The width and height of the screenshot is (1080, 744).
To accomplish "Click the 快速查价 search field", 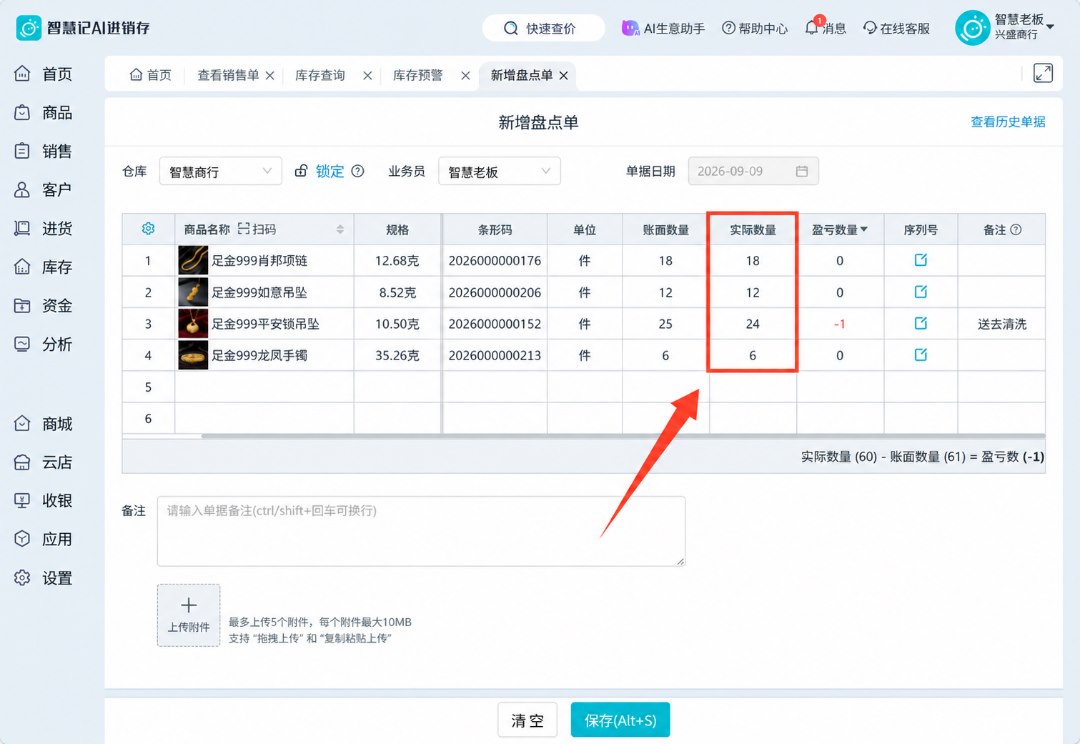I will [543, 28].
